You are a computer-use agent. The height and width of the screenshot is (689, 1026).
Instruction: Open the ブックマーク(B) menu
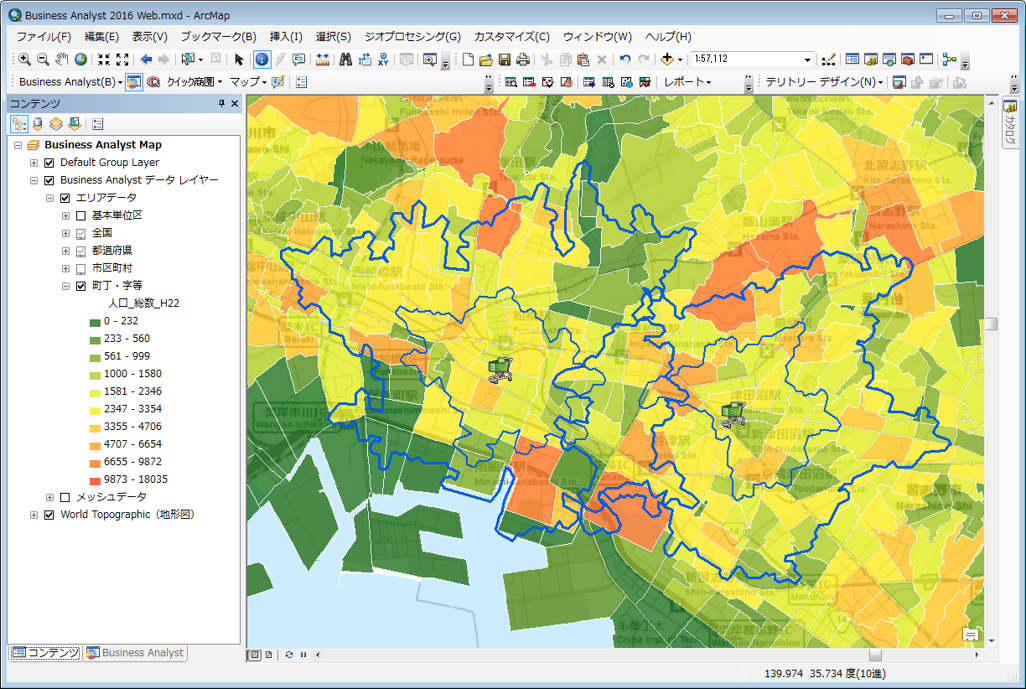(219, 37)
